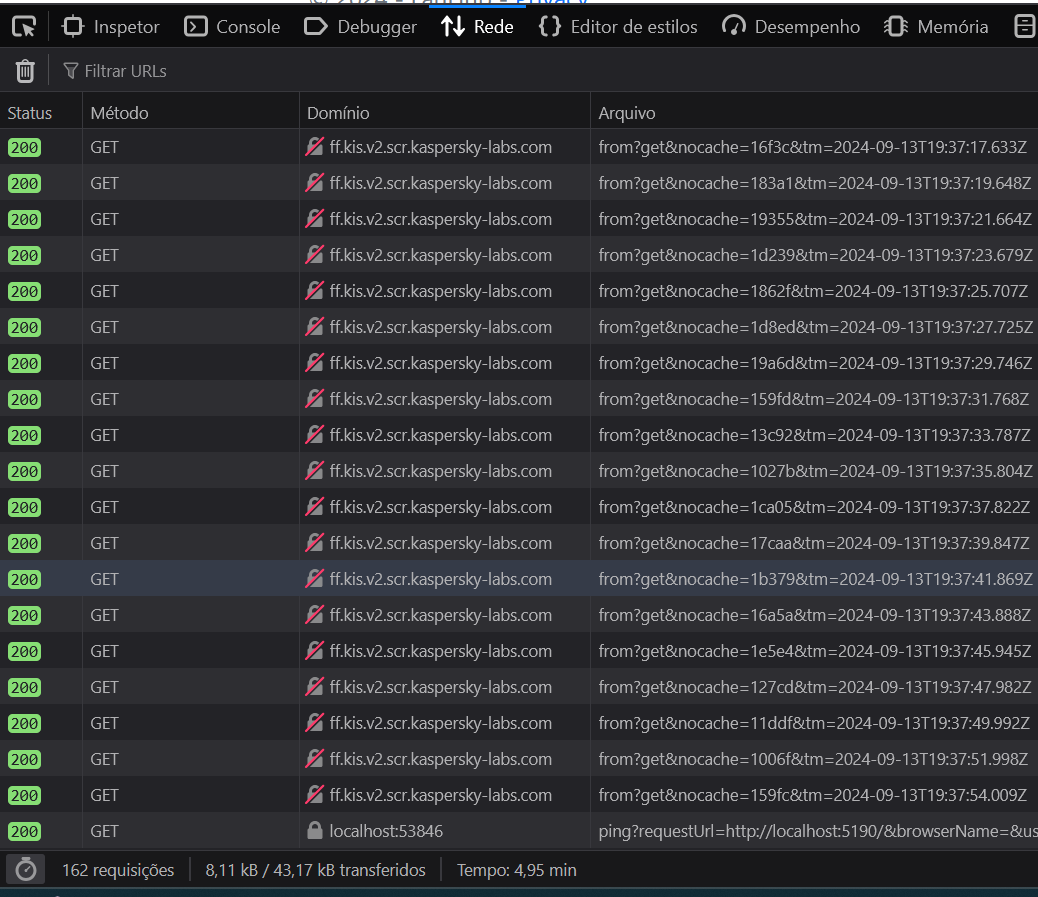
Task: Select request with nocache=1862f
Action: point(519,291)
